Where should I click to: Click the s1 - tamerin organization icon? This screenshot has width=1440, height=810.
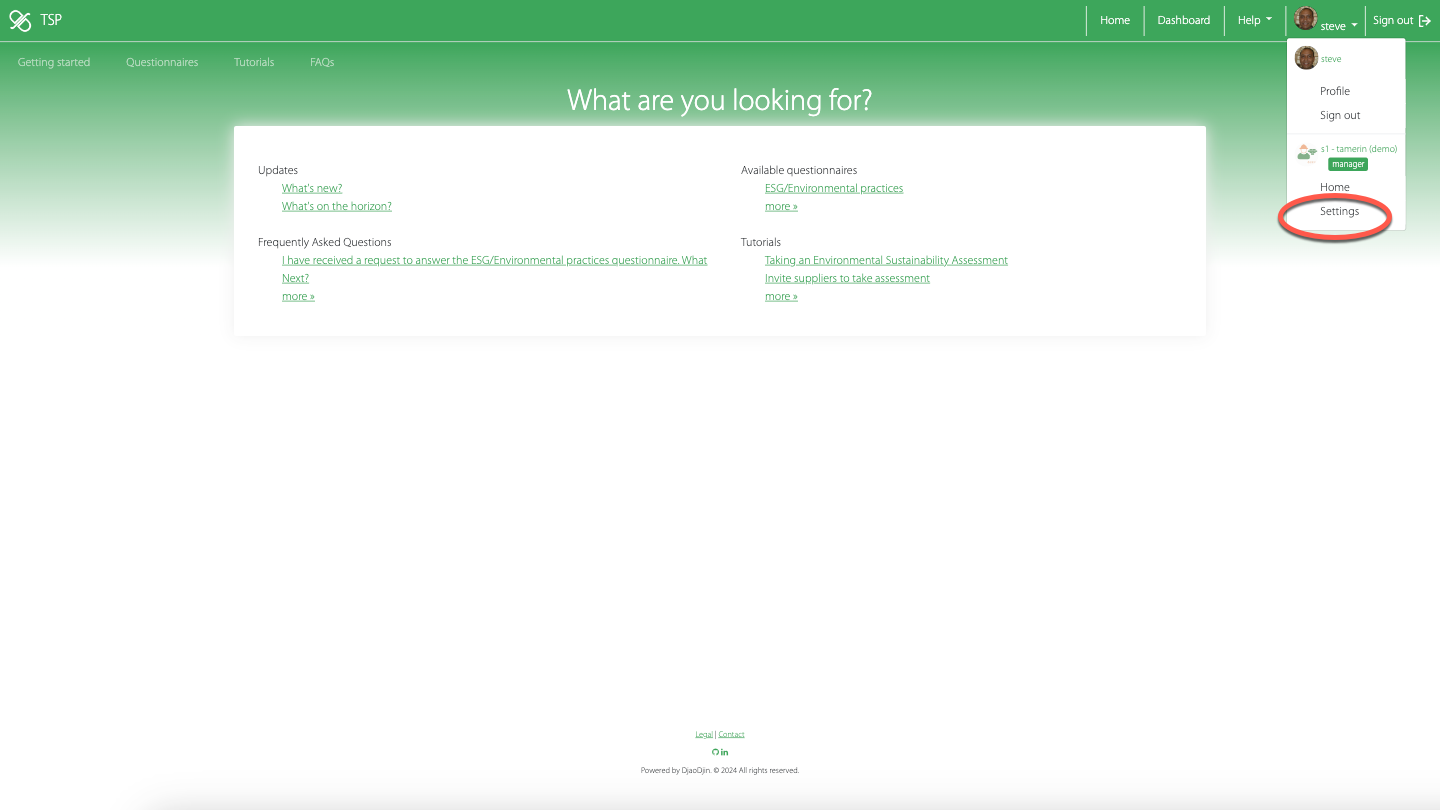(x=1306, y=153)
